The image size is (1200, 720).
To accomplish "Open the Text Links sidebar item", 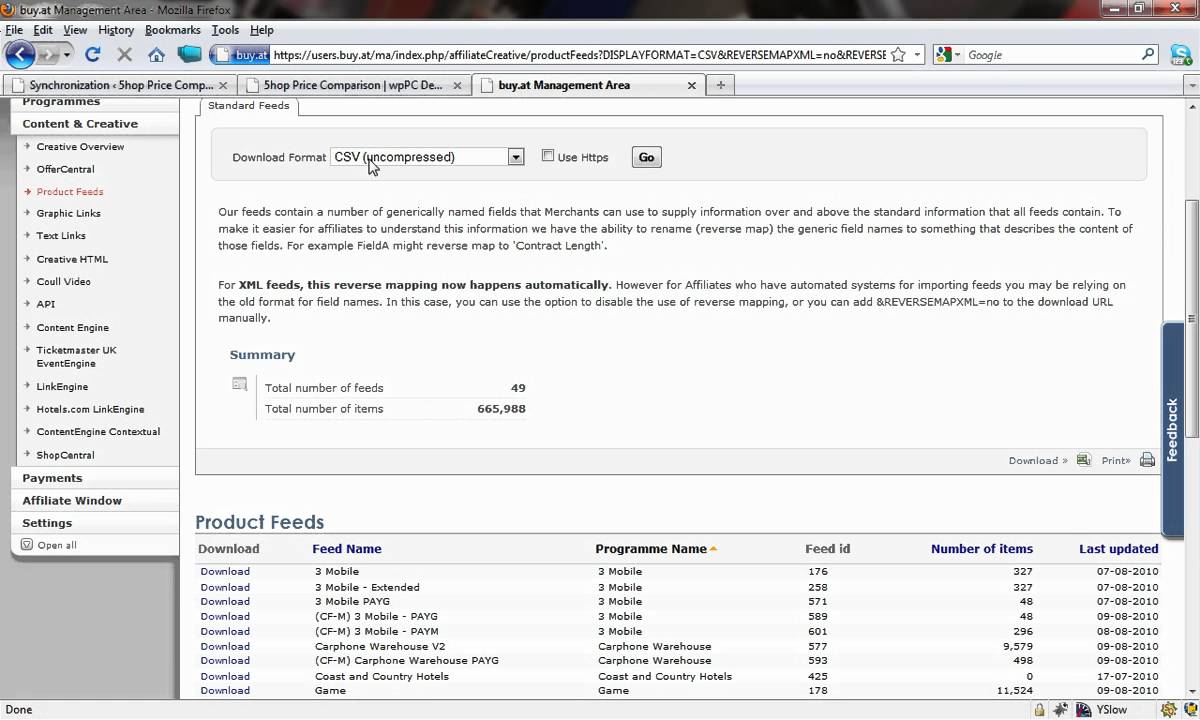I will coord(61,236).
